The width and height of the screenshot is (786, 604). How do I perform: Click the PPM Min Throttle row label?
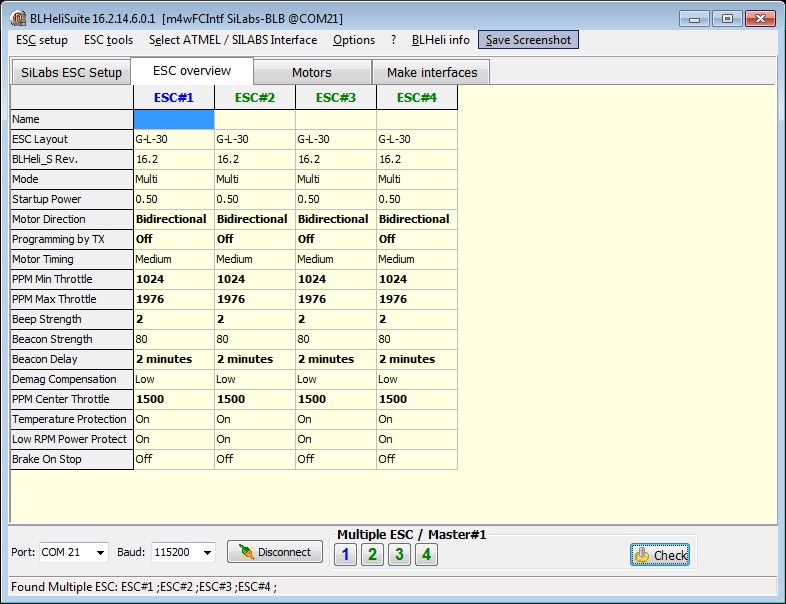(x=72, y=279)
